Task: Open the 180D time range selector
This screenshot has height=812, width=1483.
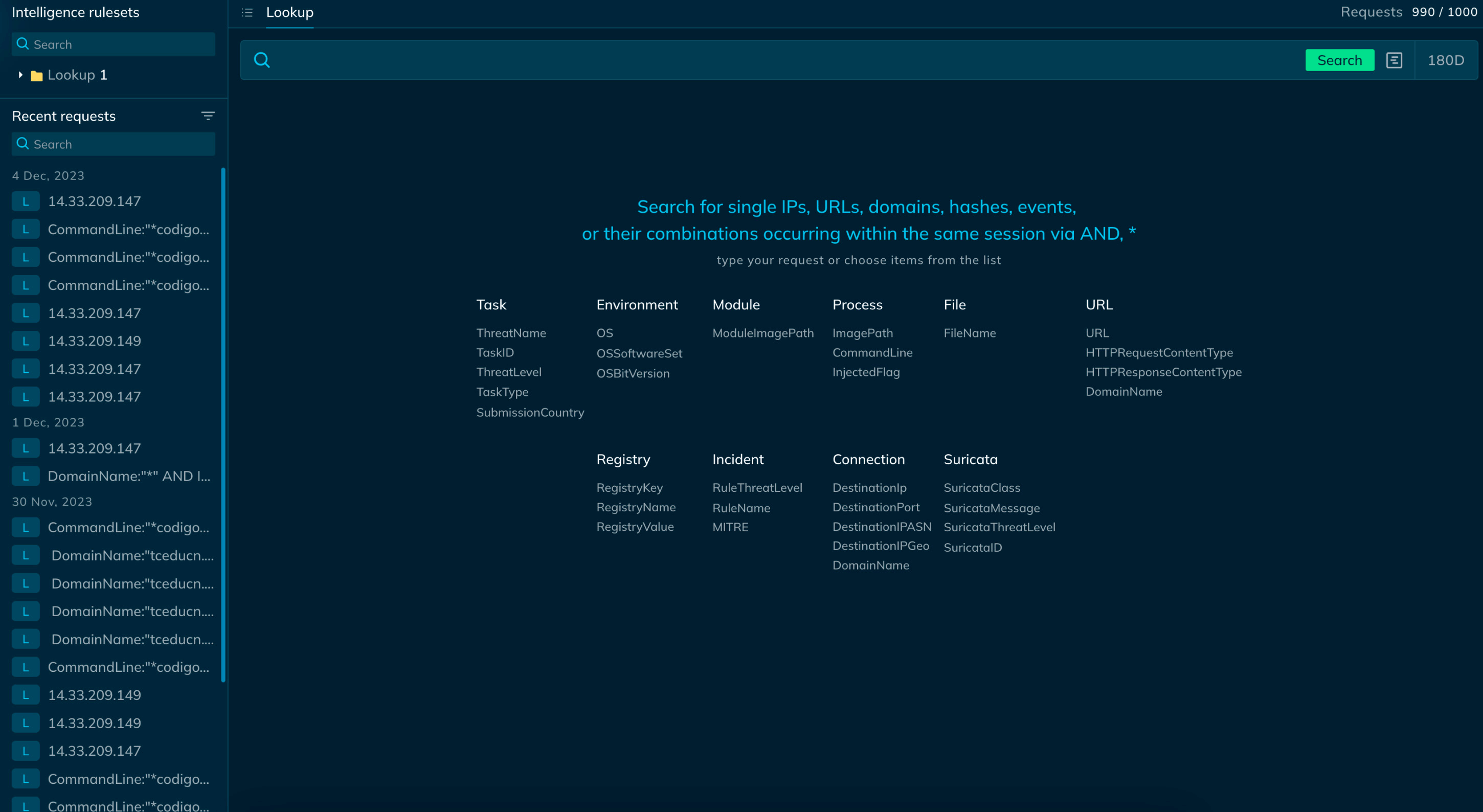Action: tap(1445, 60)
